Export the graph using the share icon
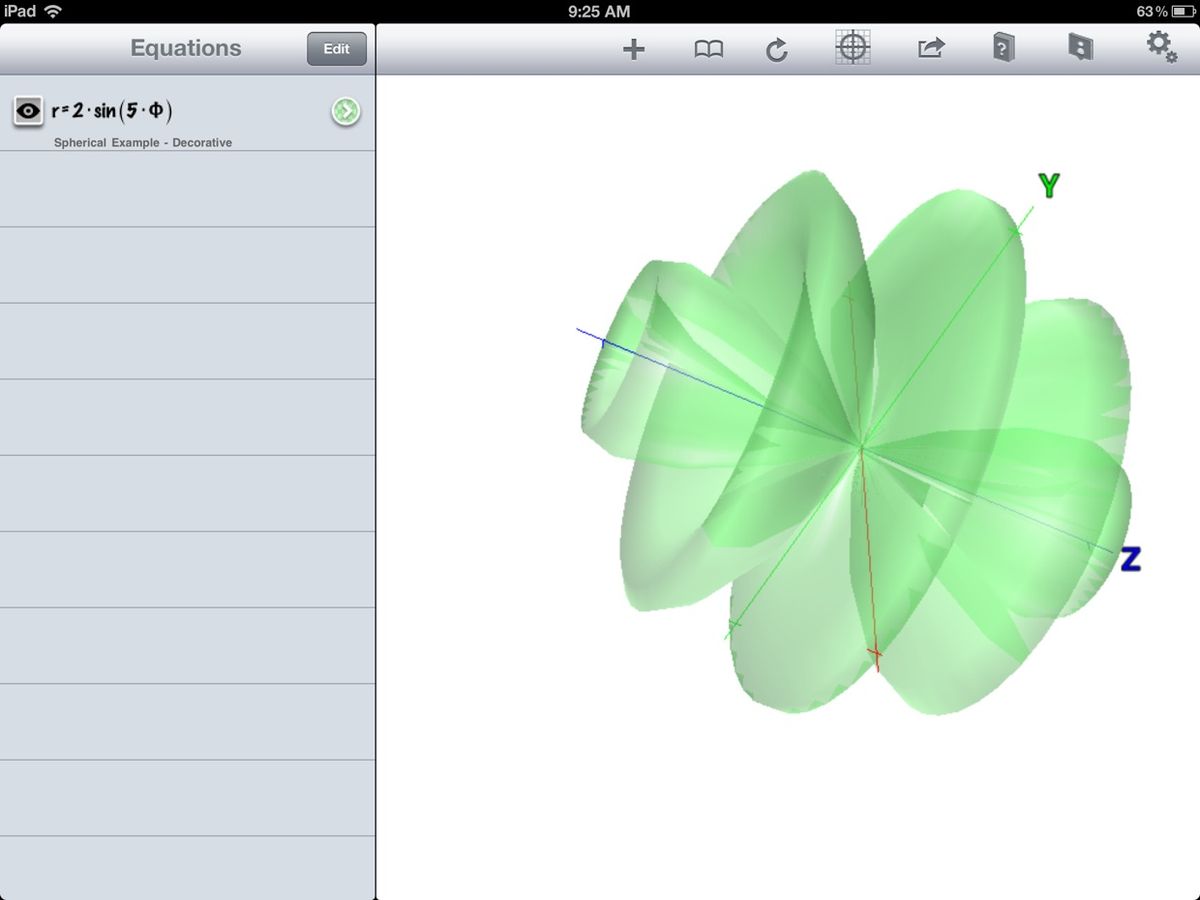This screenshot has height=900, width=1200. [929, 47]
